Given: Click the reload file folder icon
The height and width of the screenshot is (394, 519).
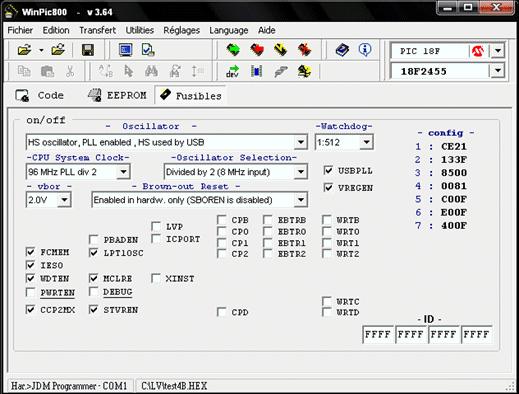Looking at the screenshot, I should point(58,50).
